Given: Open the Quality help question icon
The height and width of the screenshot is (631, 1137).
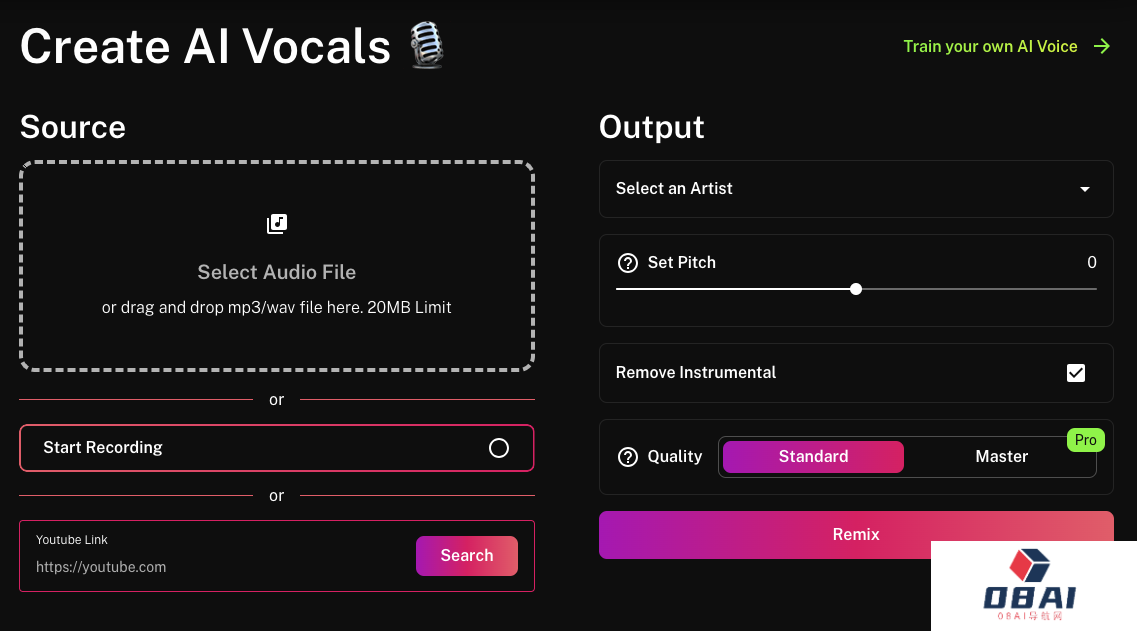Looking at the screenshot, I should click(627, 457).
